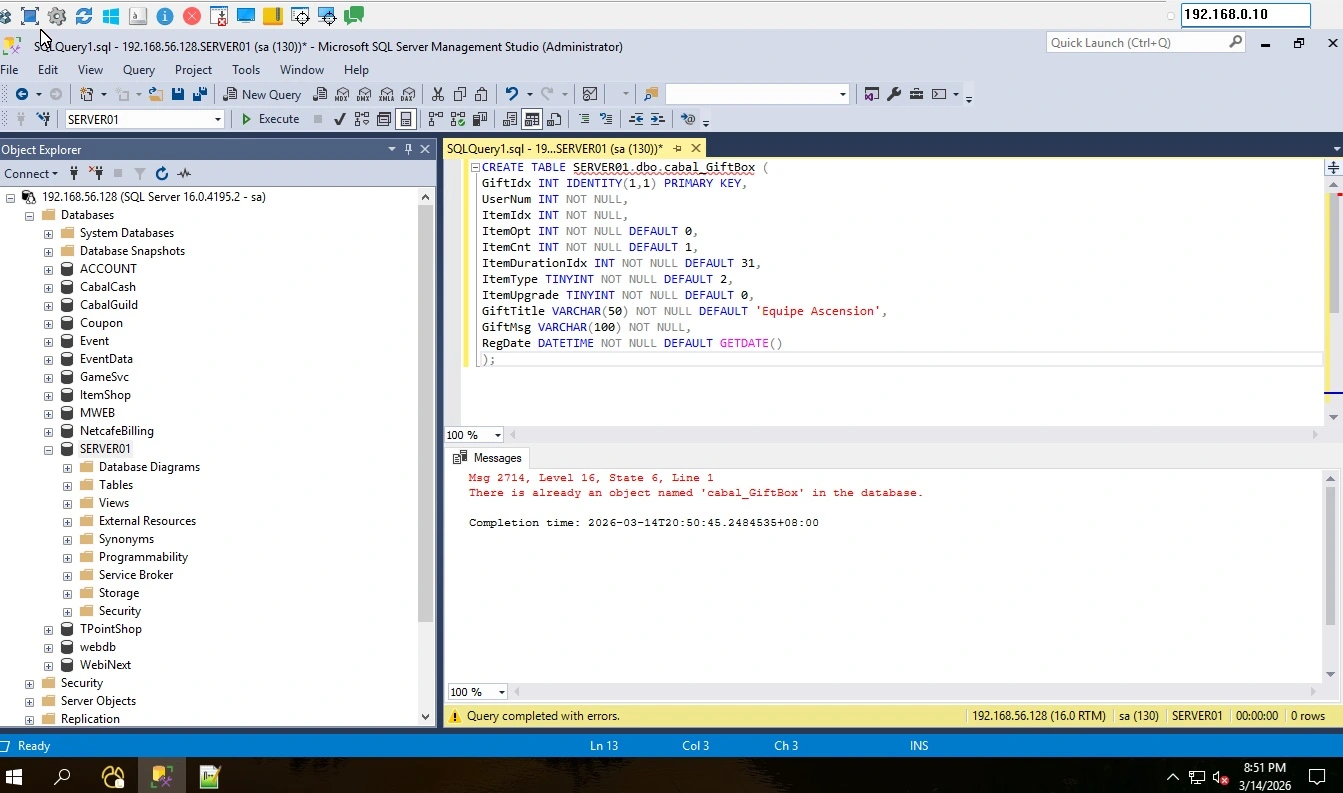Click the Undo arrow icon

[x=511, y=94]
